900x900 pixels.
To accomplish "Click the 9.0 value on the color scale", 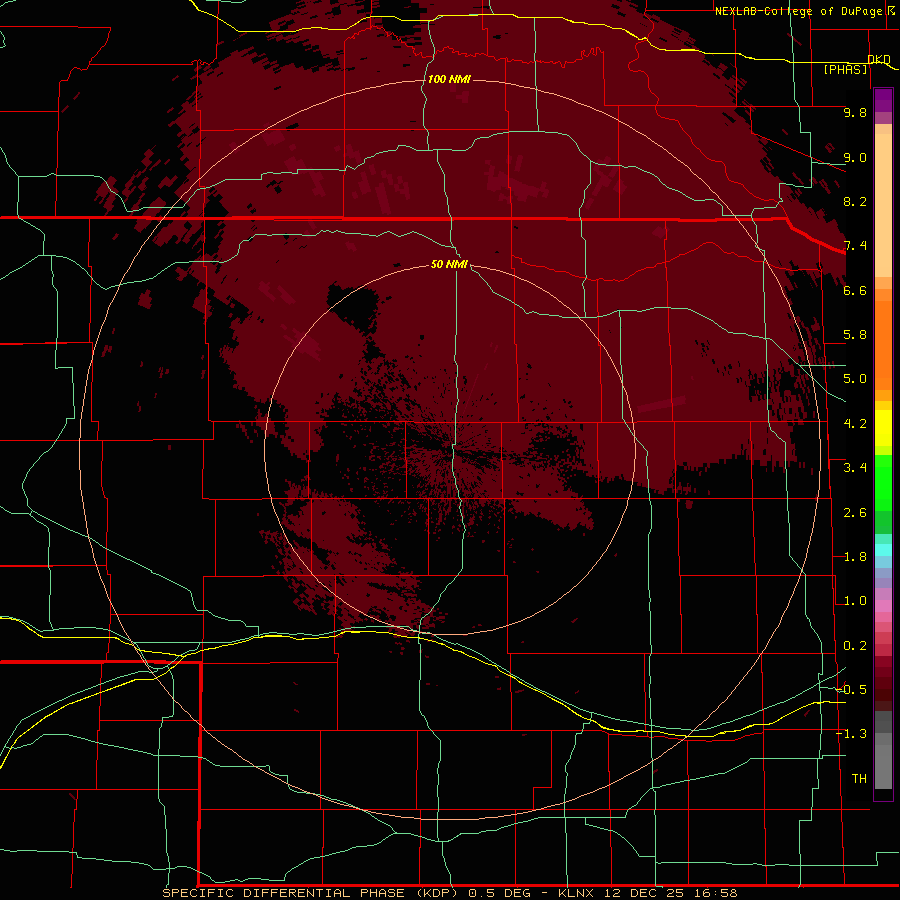I will coord(855,157).
